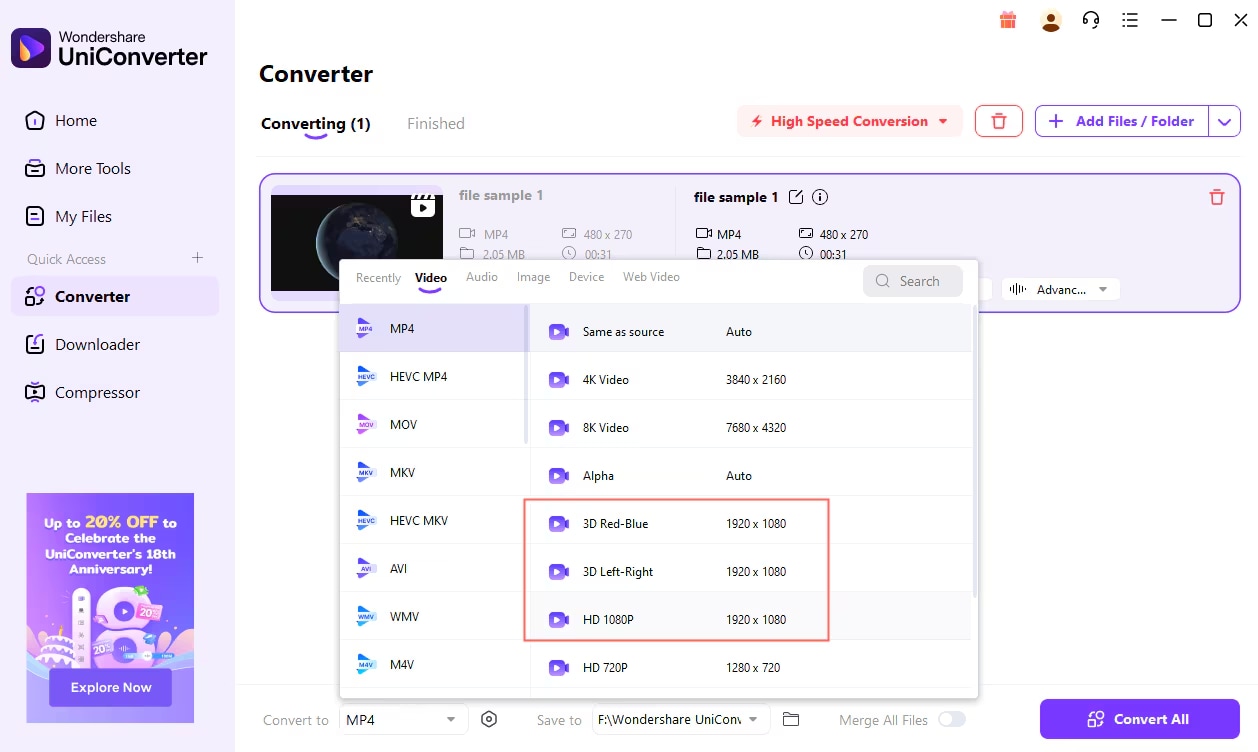Expand the Convert to MP4 dropdown
Image resolution: width=1258 pixels, height=752 pixels.
pyautogui.click(x=404, y=719)
